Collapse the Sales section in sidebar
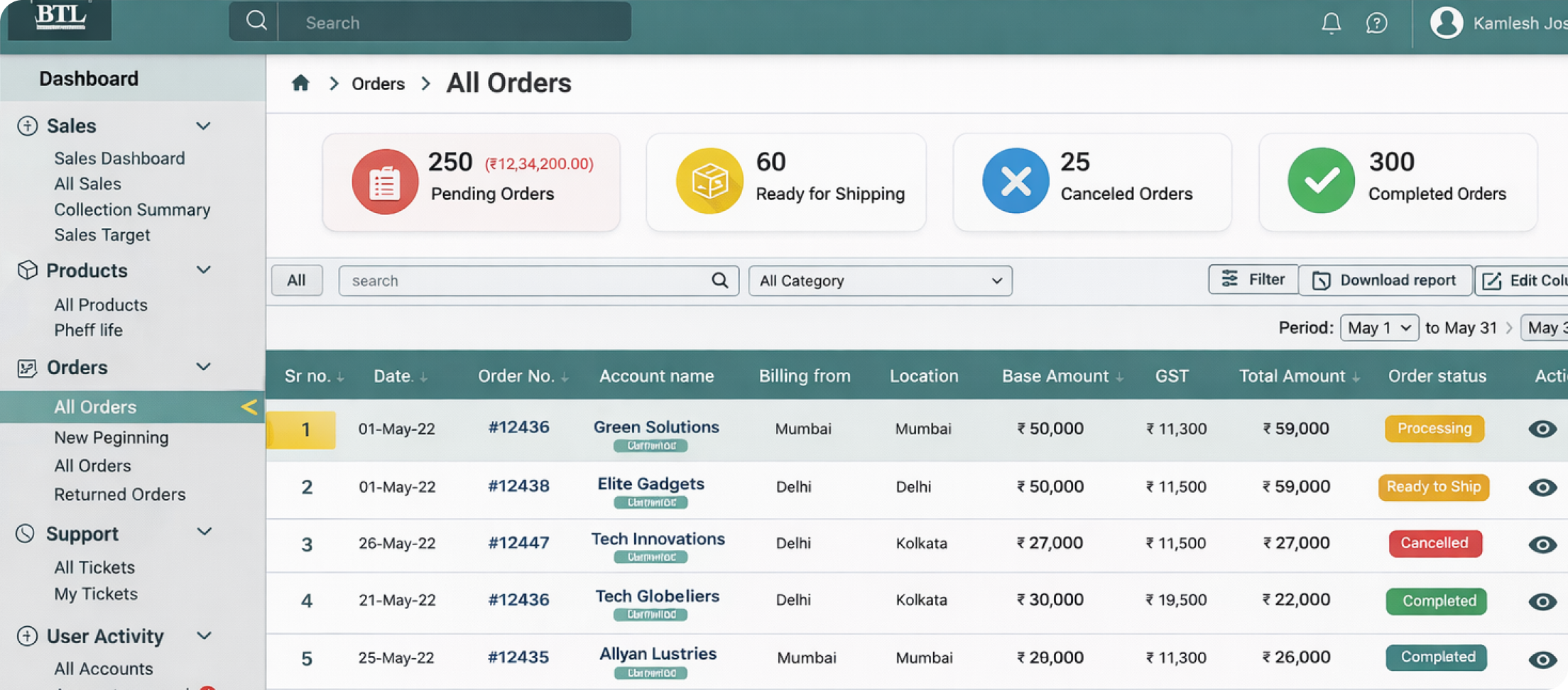This screenshot has height=690, width=1568. coord(203,126)
